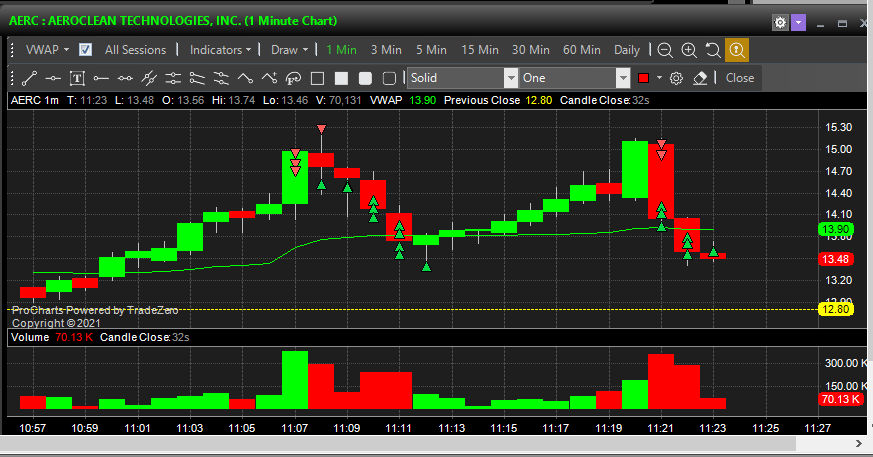The image size is (873, 457).
Task: Zoom out the chart
Action: (x=665, y=50)
